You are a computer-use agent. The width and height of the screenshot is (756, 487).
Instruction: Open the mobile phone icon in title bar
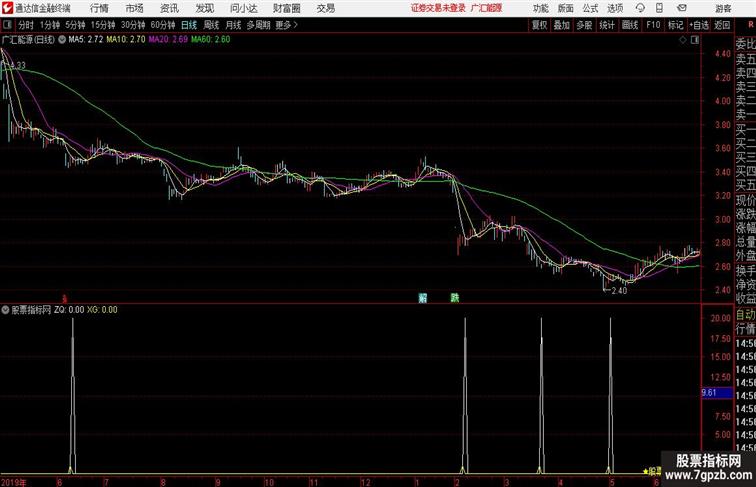(x=659, y=8)
